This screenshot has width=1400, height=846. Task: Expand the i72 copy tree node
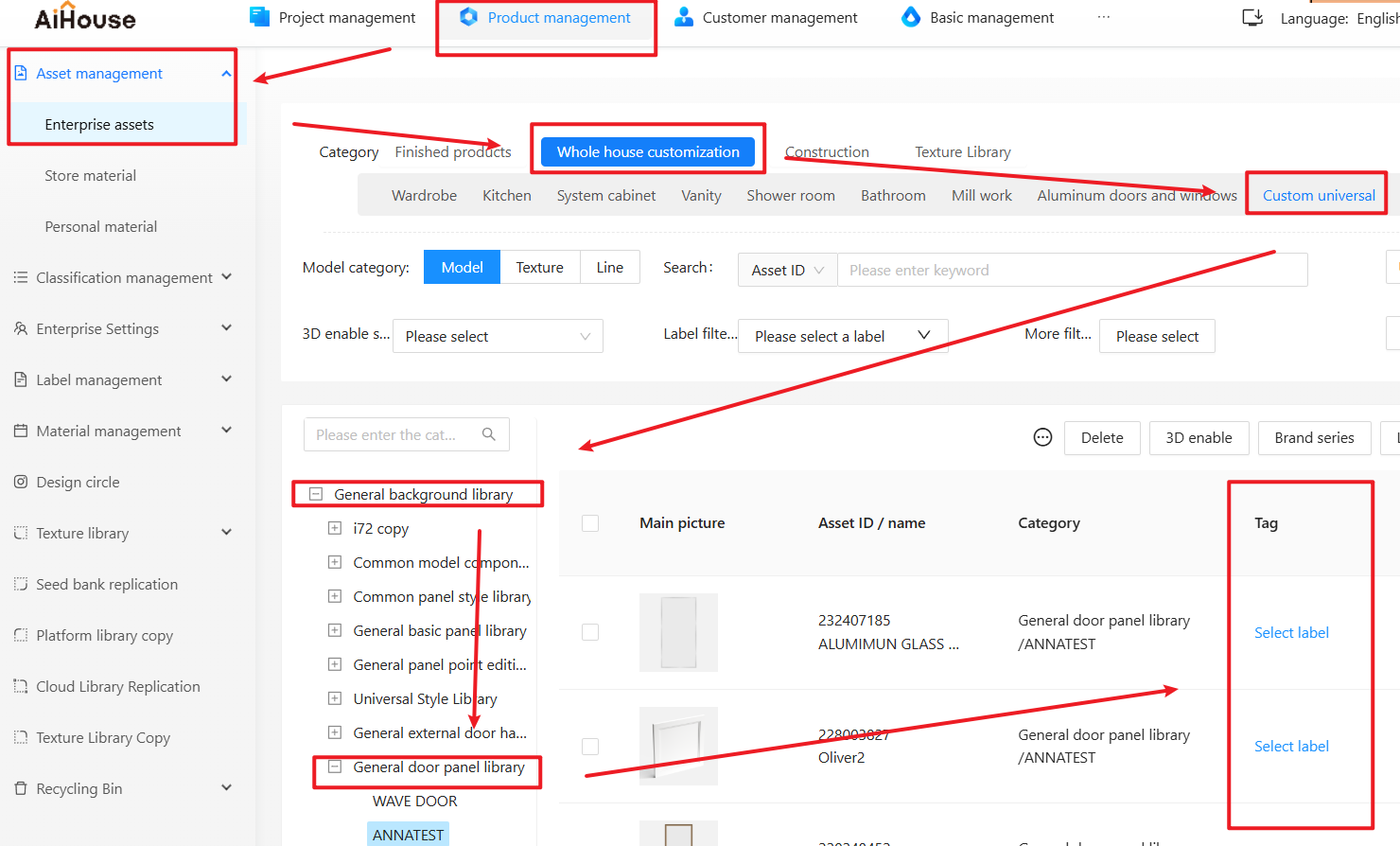(x=335, y=528)
